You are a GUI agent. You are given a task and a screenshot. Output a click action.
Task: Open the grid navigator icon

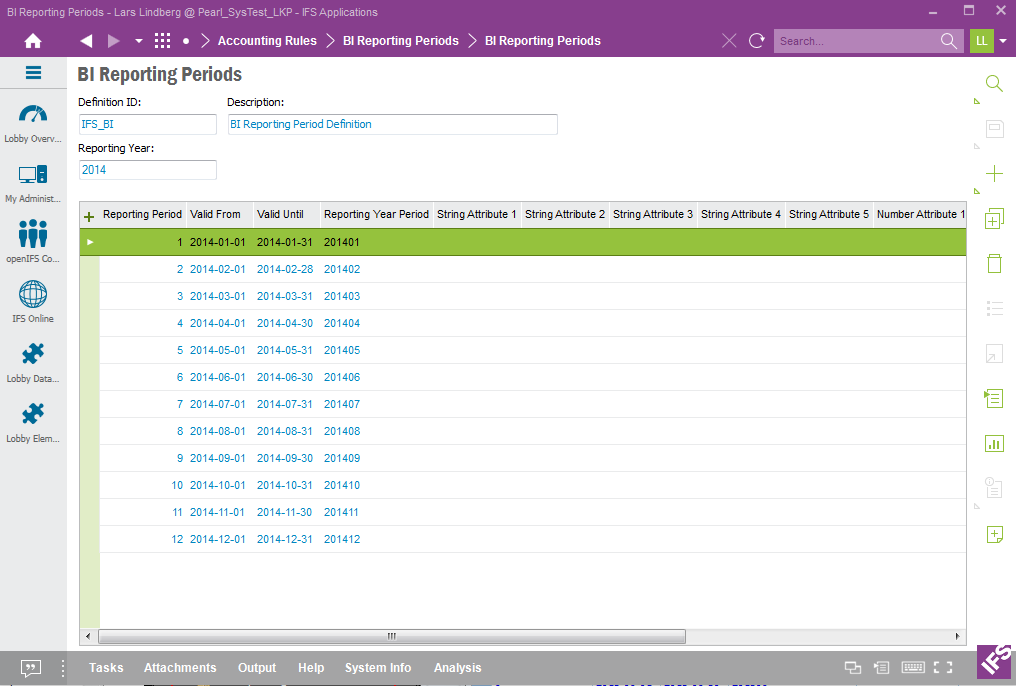click(163, 41)
